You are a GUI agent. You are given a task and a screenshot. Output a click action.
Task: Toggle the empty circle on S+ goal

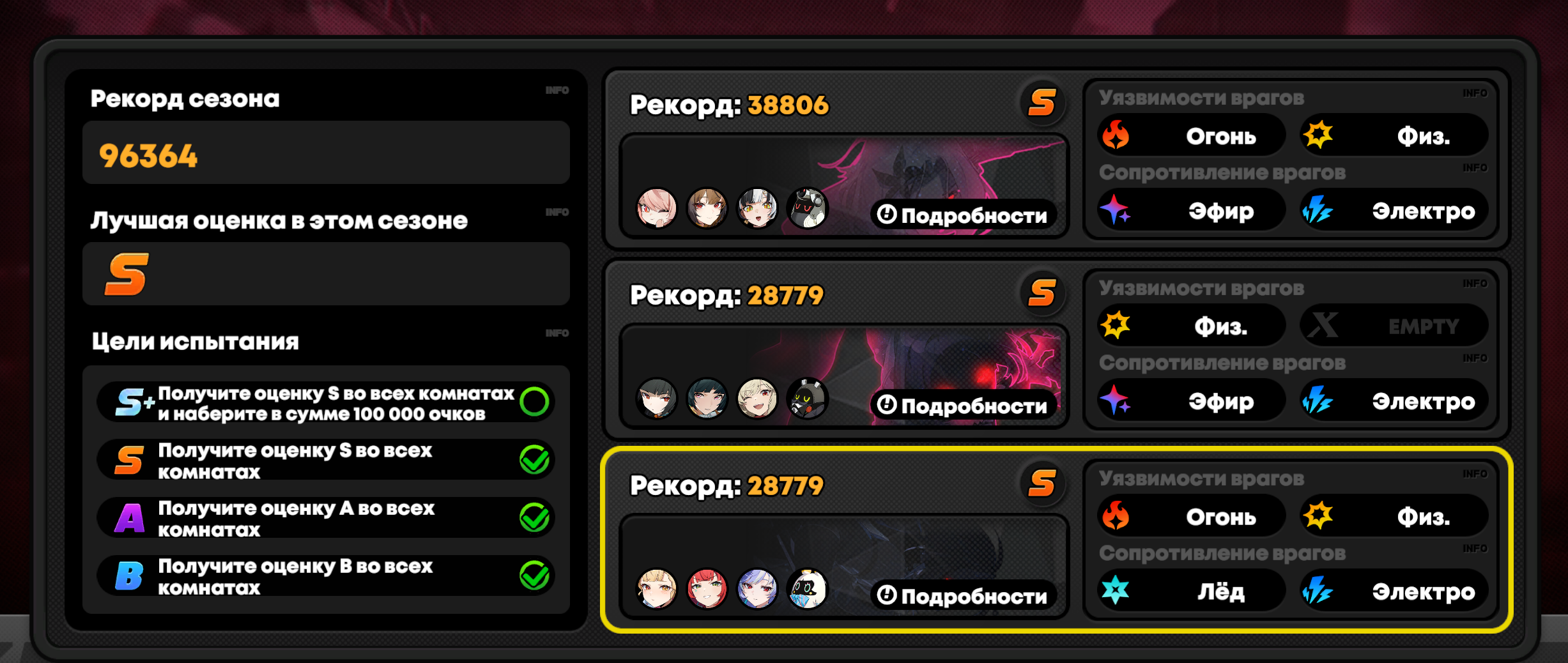pos(534,402)
